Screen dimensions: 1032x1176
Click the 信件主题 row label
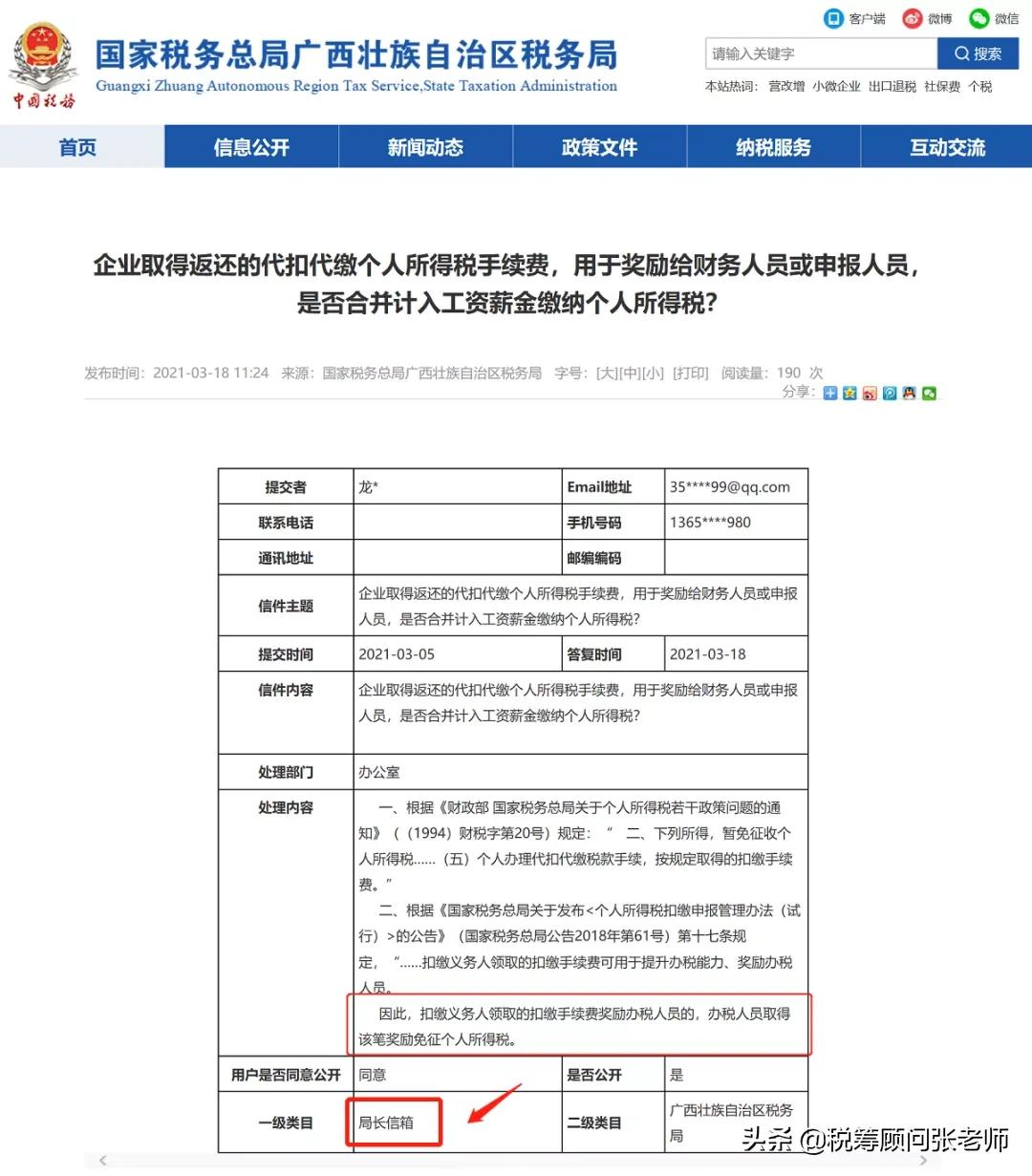[x=286, y=606]
